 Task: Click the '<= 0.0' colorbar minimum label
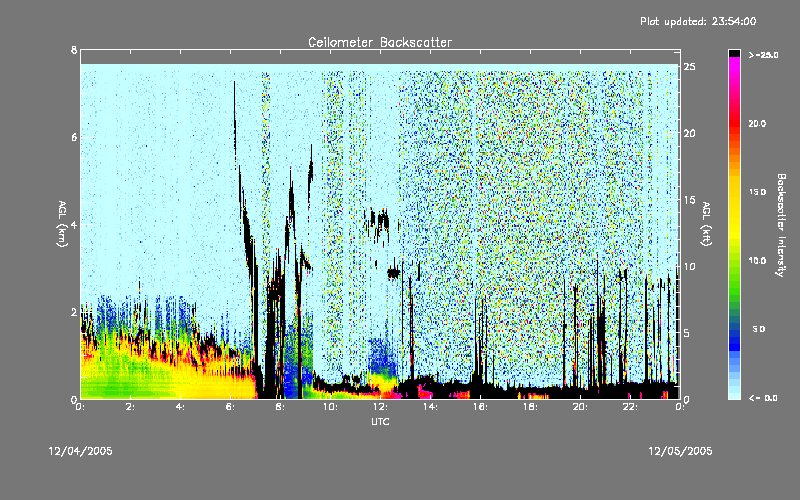(x=763, y=398)
